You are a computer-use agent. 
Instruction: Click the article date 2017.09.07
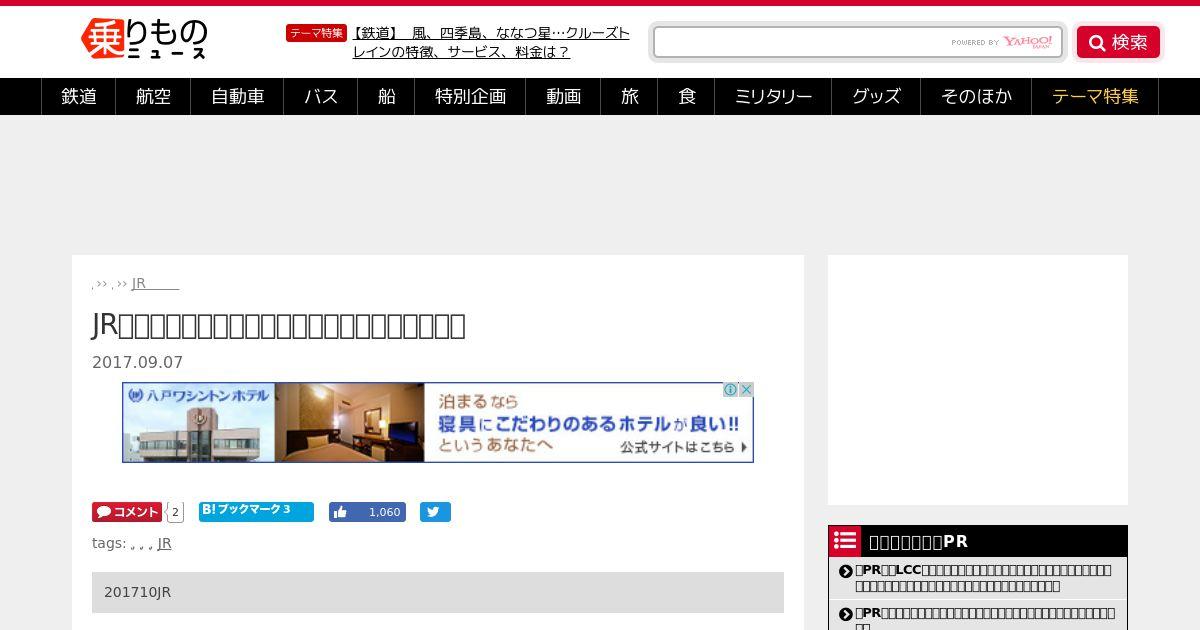138,362
